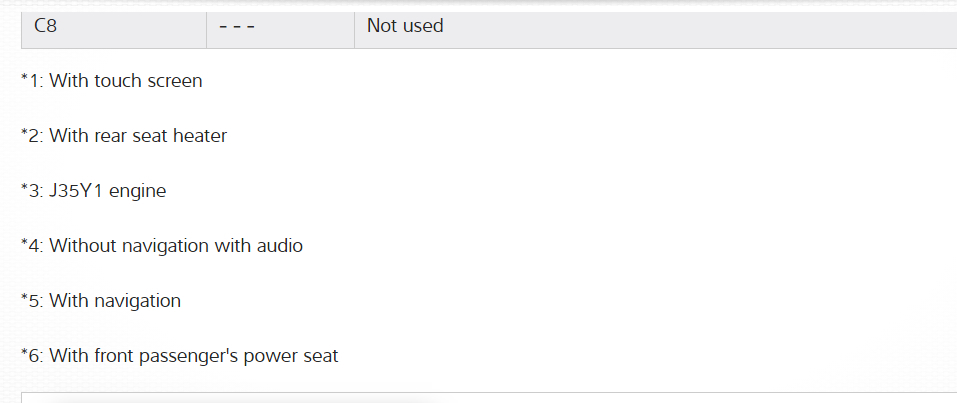Click the 'Not used' table cell
Screen dimensions: 957x403
pyautogui.click(x=405, y=26)
